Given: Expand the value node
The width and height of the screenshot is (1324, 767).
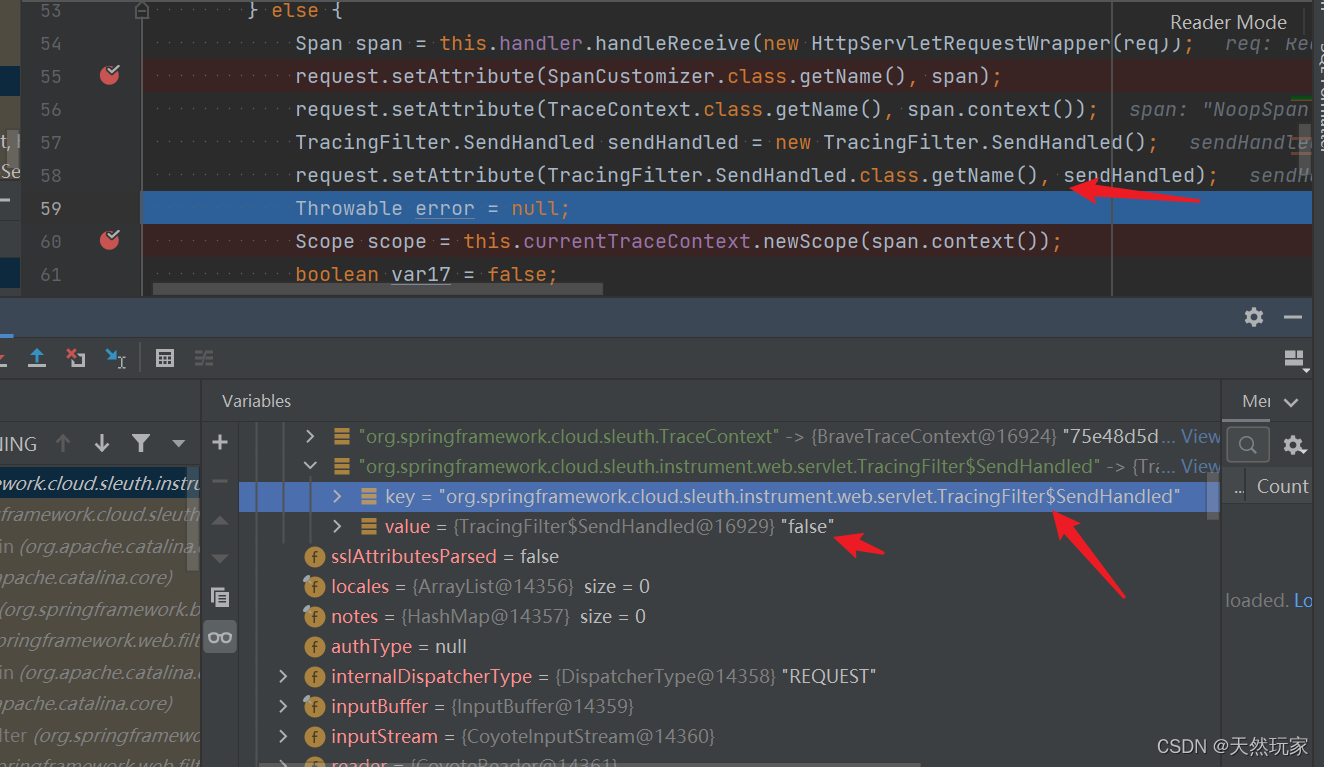Looking at the screenshot, I should (x=337, y=526).
